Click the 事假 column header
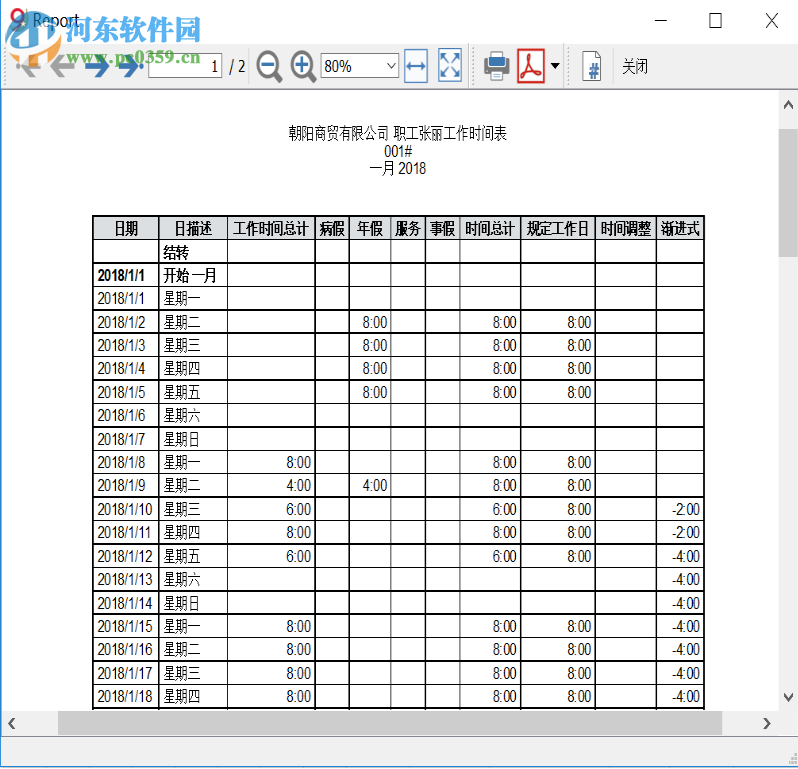This screenshot has height=769, width=798. pyautogui.click(x=442, y=228)
